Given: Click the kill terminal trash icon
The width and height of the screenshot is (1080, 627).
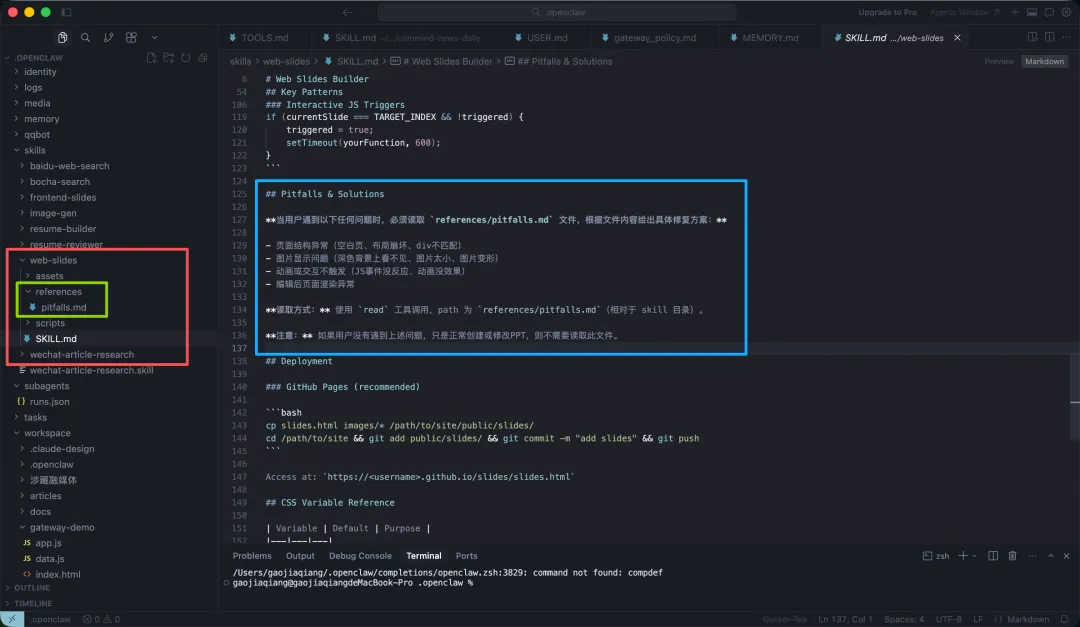Looking at the screenshot, I should point(1012,556).
